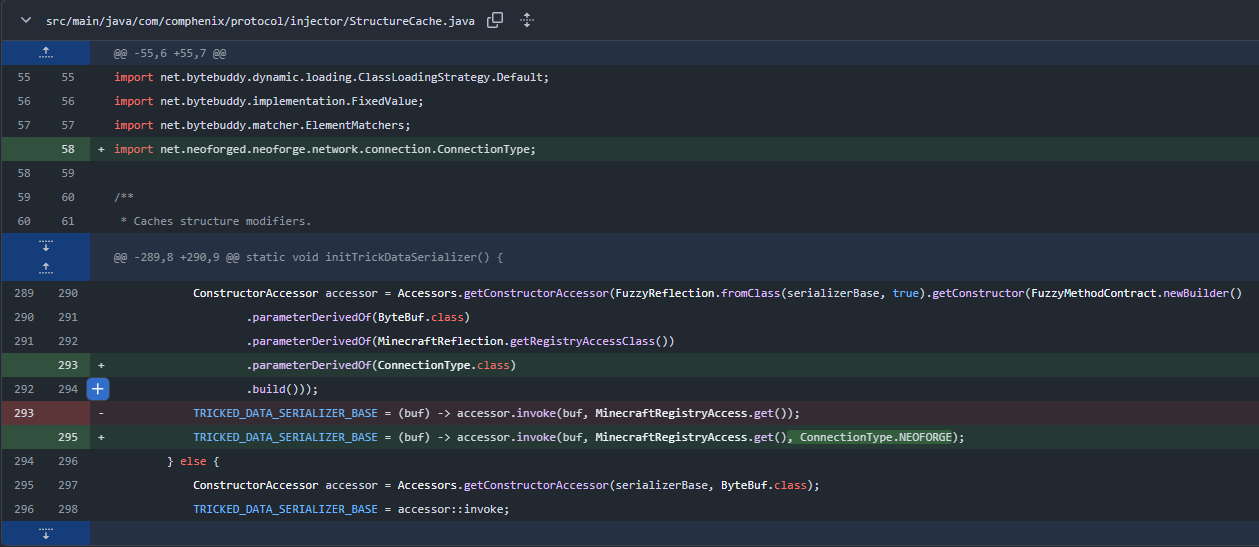Click the getRegistryAccessClass() parameter line
Screen dimensions: 1259x547
coord(461,341)
